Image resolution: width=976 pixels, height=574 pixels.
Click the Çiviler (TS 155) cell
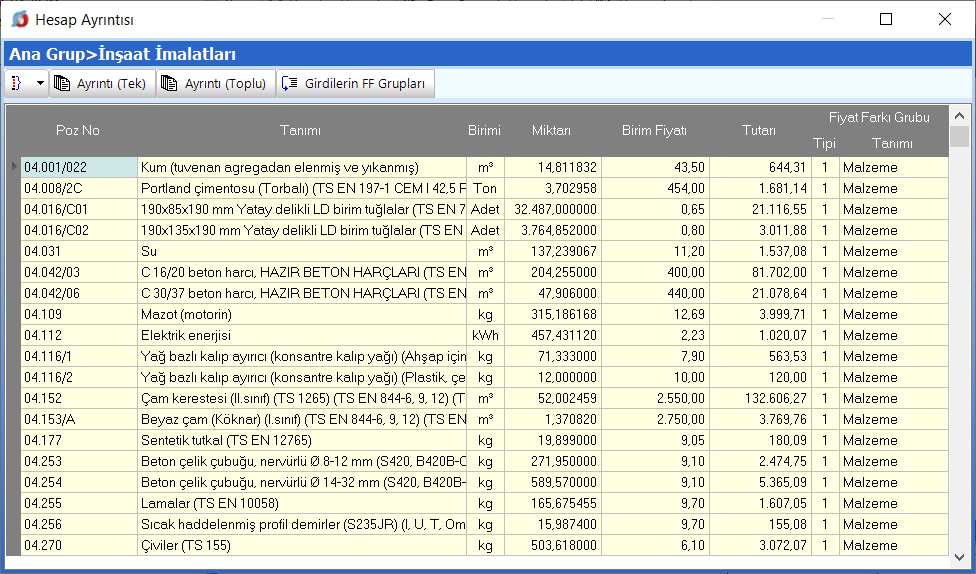click(302, 545)
